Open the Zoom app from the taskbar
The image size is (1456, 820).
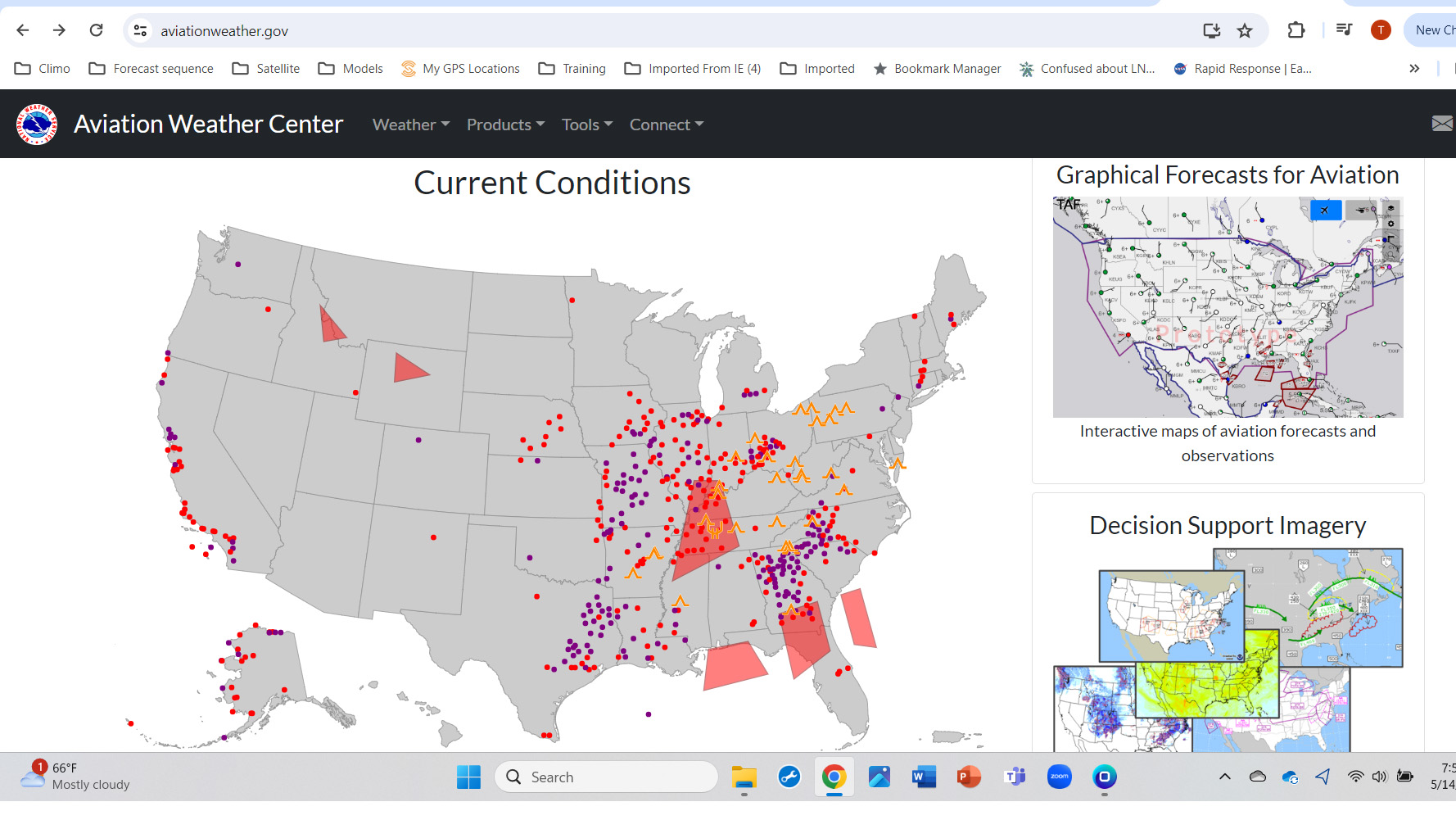pos(1059,777)
